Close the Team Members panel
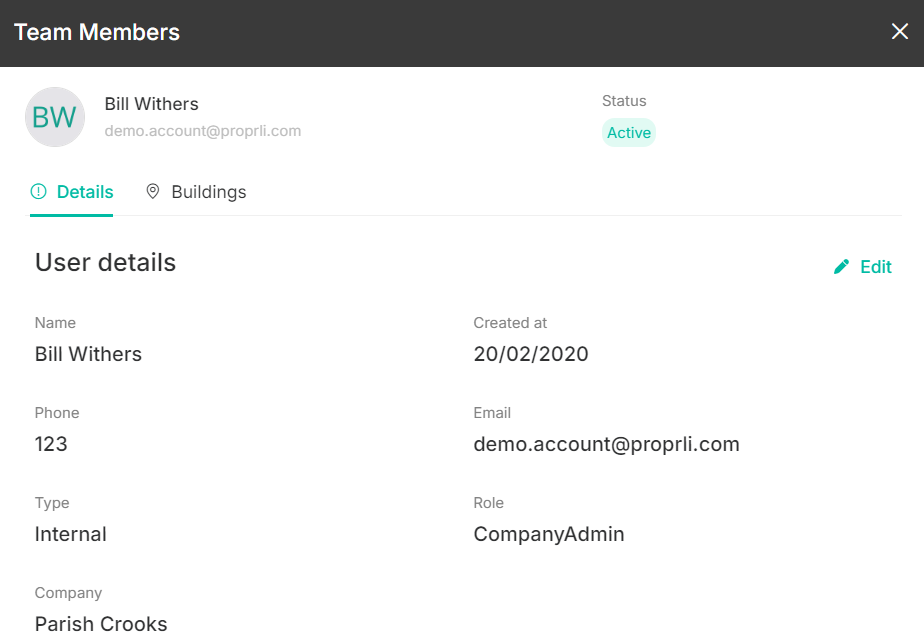 [899, 32]
